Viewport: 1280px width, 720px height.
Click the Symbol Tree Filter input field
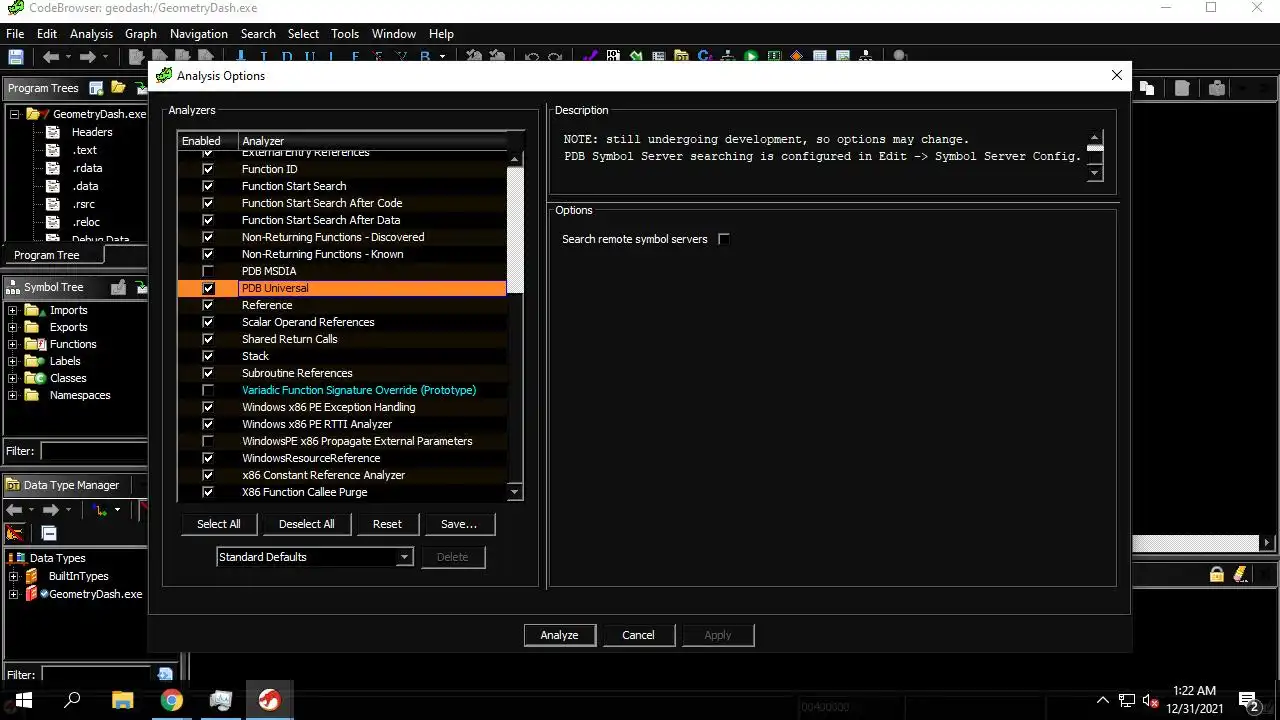click(x=94, y=452)
